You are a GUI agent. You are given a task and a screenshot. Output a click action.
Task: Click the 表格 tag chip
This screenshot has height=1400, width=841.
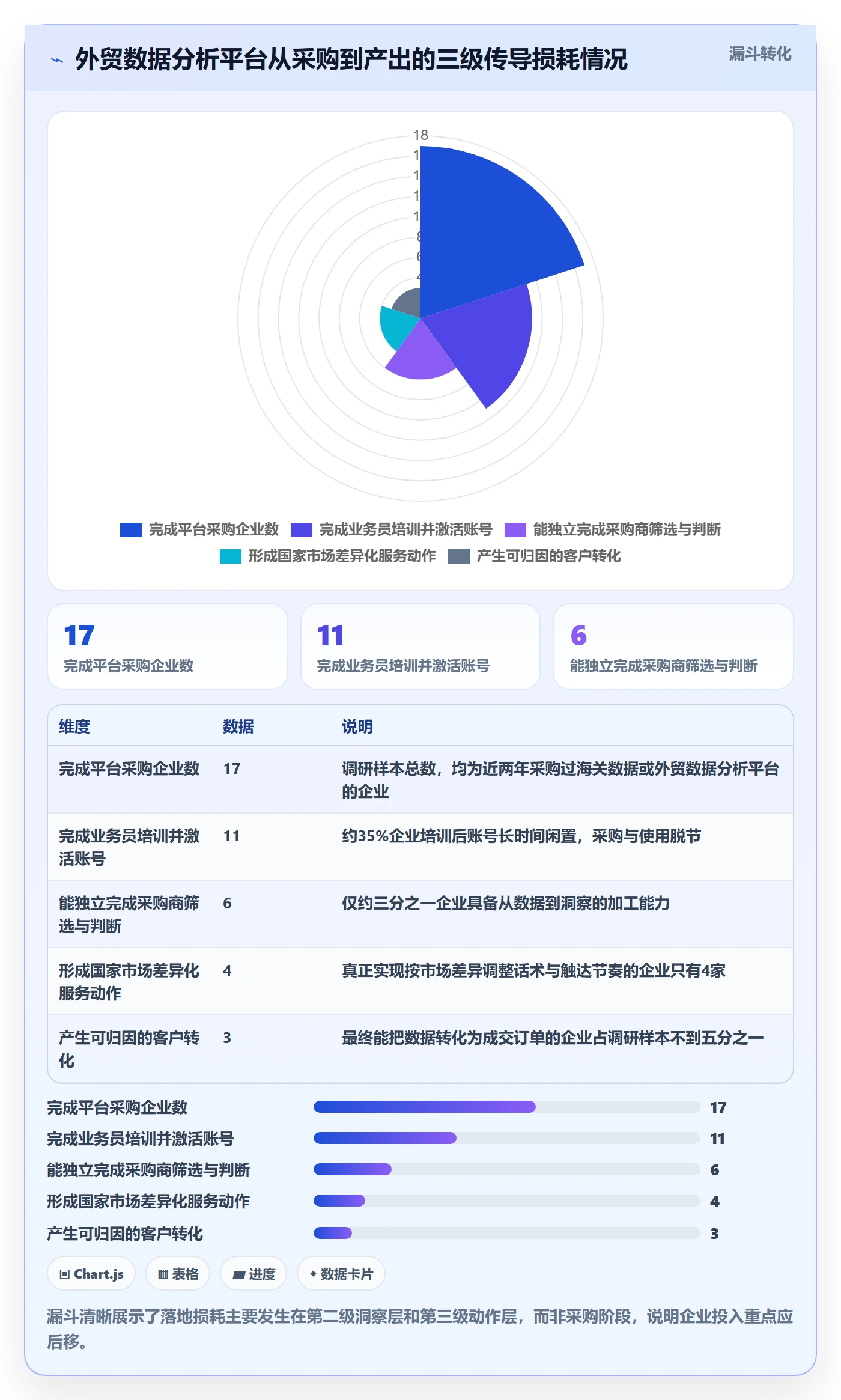[178, 1274]
